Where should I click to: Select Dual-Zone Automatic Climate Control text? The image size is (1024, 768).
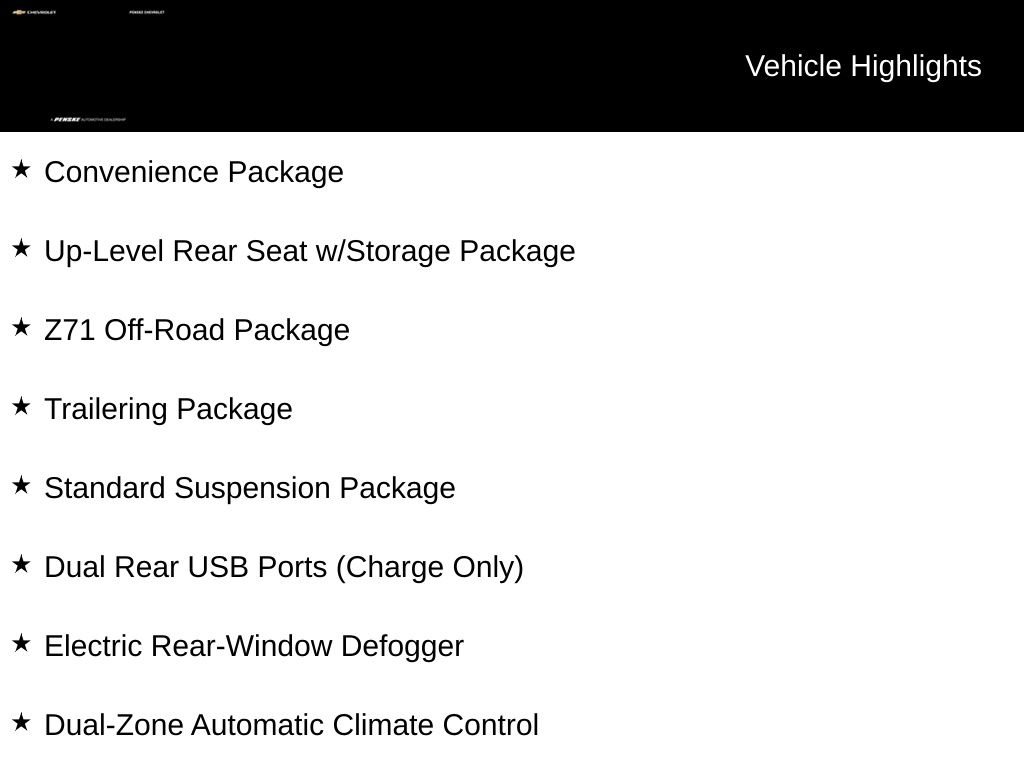291,725
